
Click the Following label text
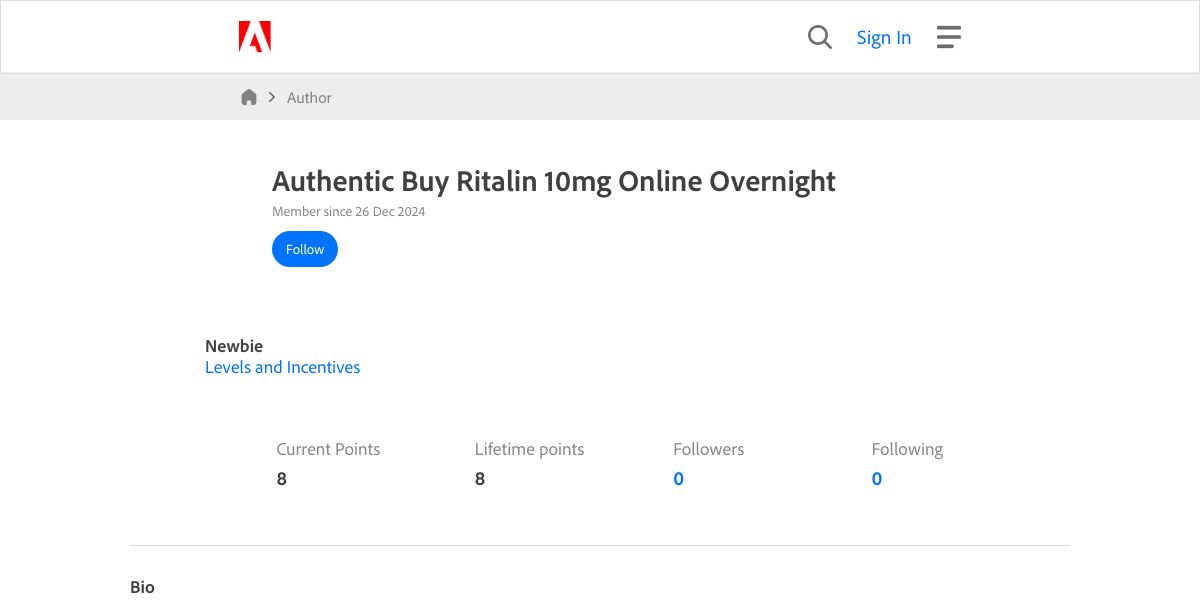907,449
